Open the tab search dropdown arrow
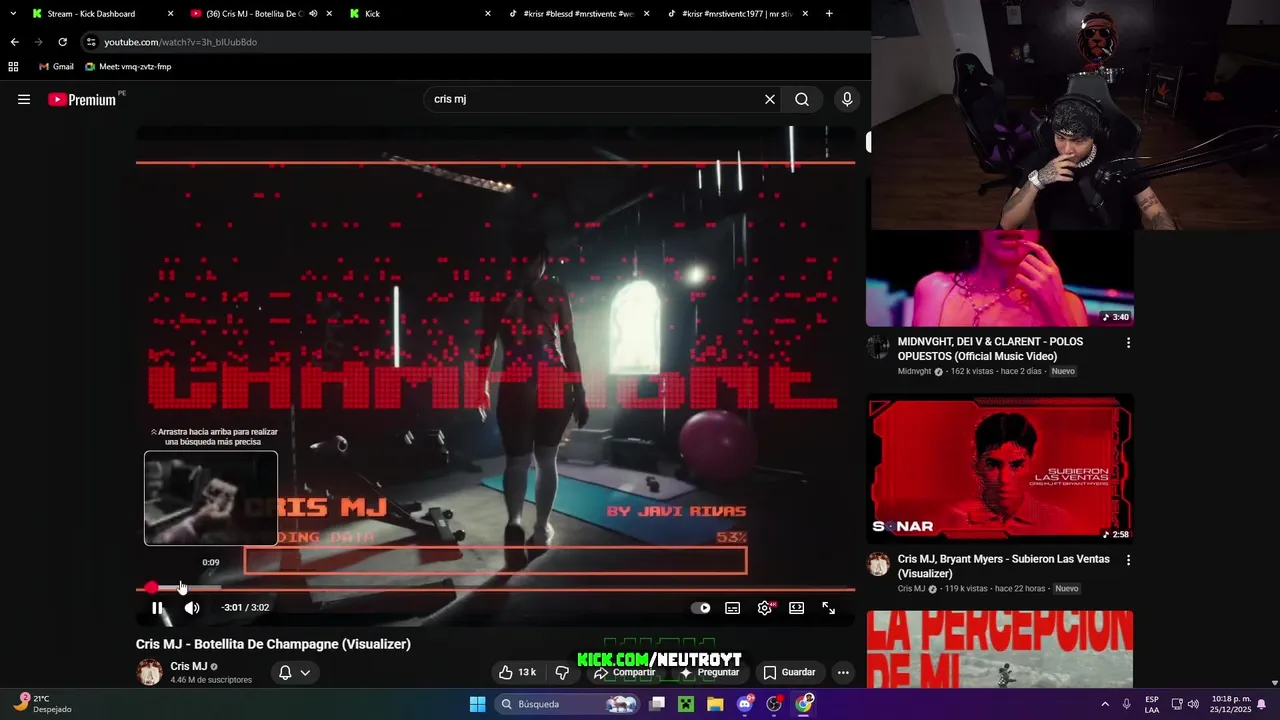This screenshot has height=720, width=1280. coord(13,14)
